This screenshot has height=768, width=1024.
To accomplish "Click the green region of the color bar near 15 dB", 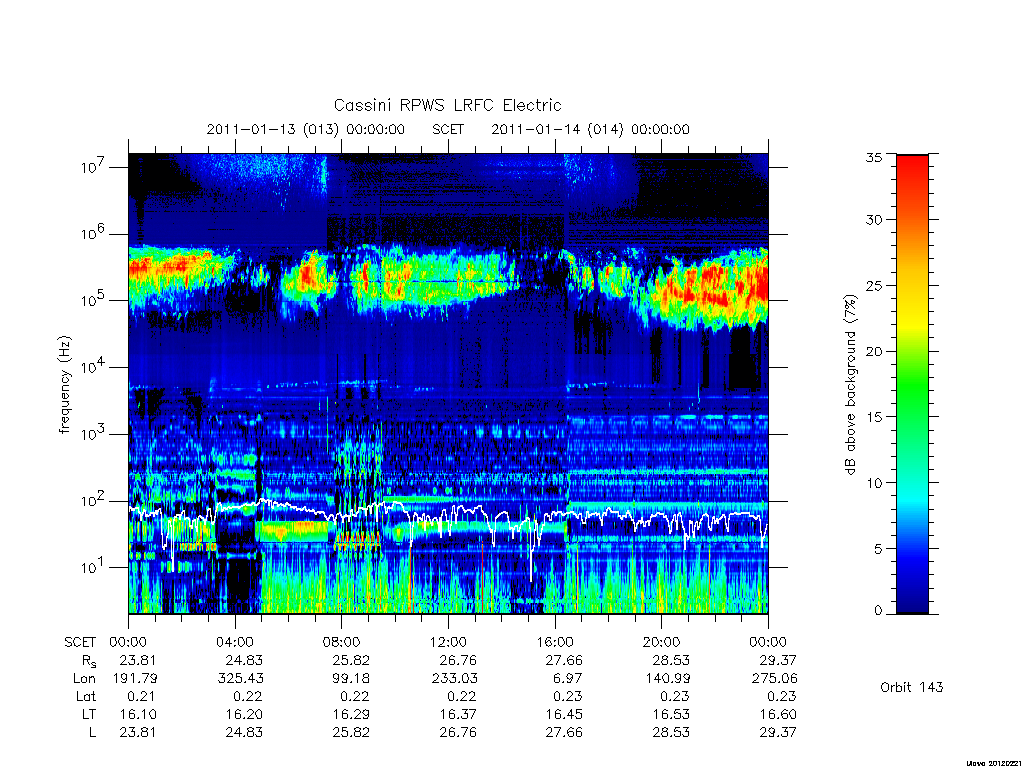I will click(912, 416).
